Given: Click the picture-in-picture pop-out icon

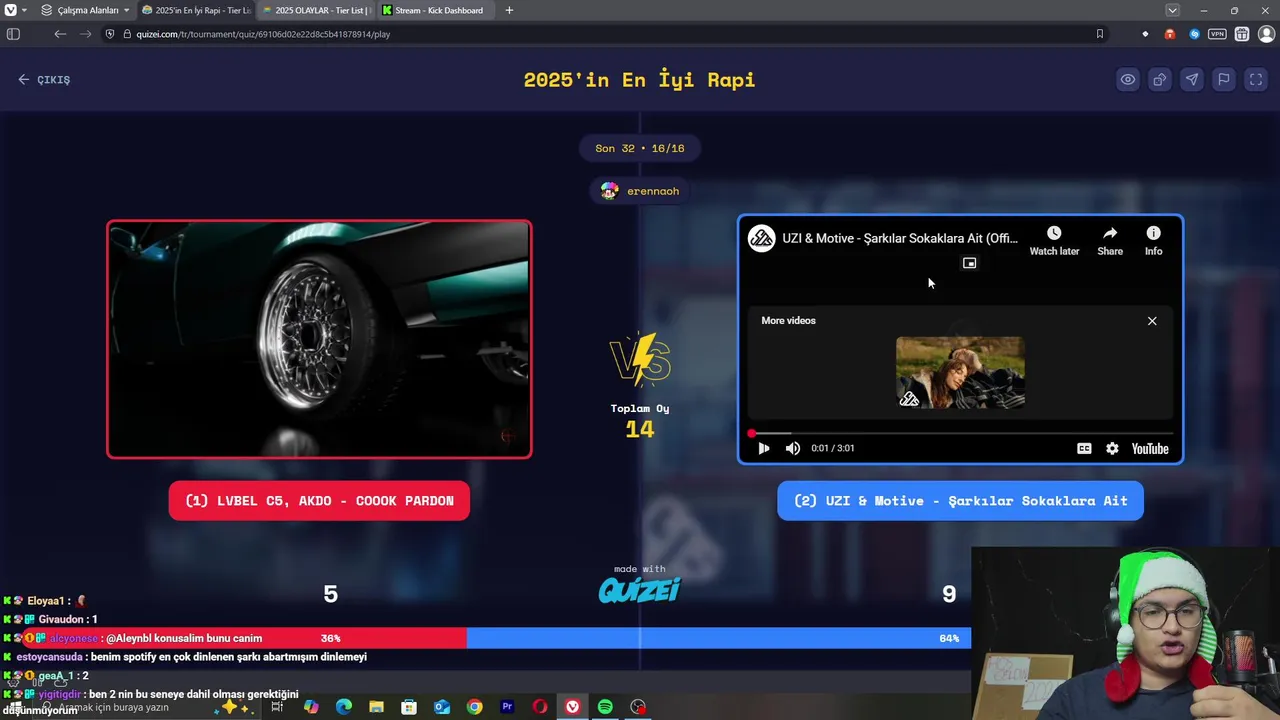Looking at the screenshot, I should [x=969, y=263].
